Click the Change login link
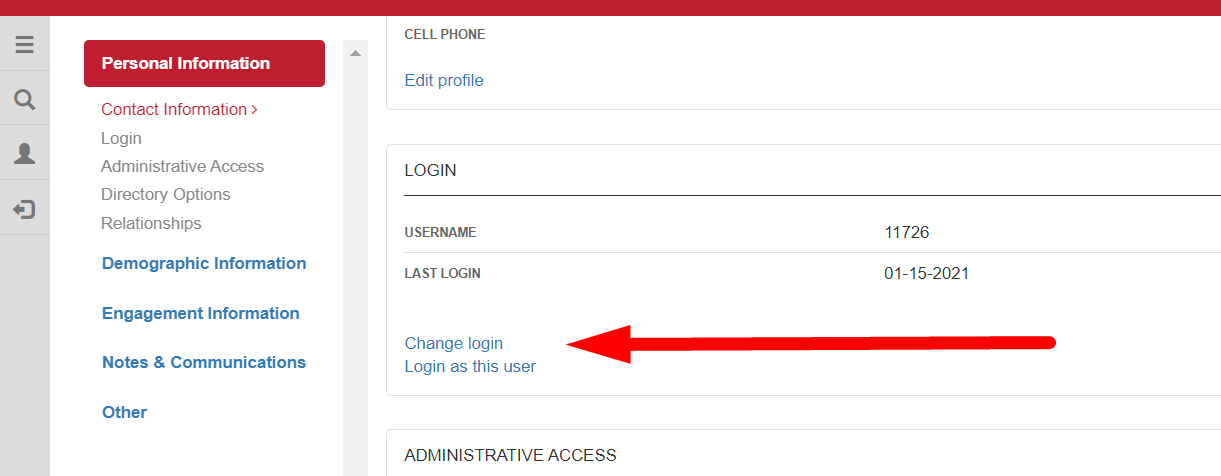 [x=454, y=343]
